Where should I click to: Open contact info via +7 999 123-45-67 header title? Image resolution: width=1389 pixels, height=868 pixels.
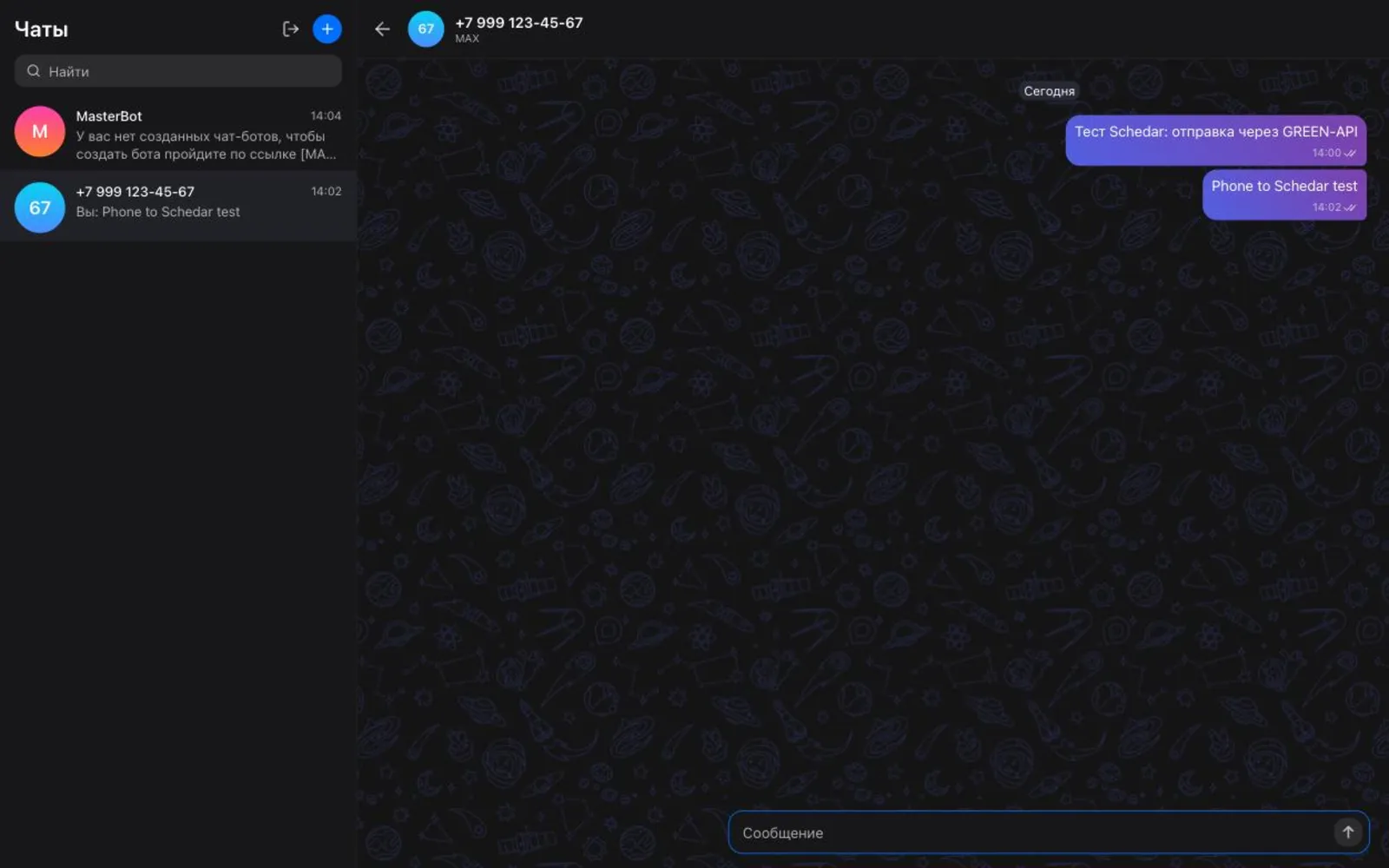[519, 23]
